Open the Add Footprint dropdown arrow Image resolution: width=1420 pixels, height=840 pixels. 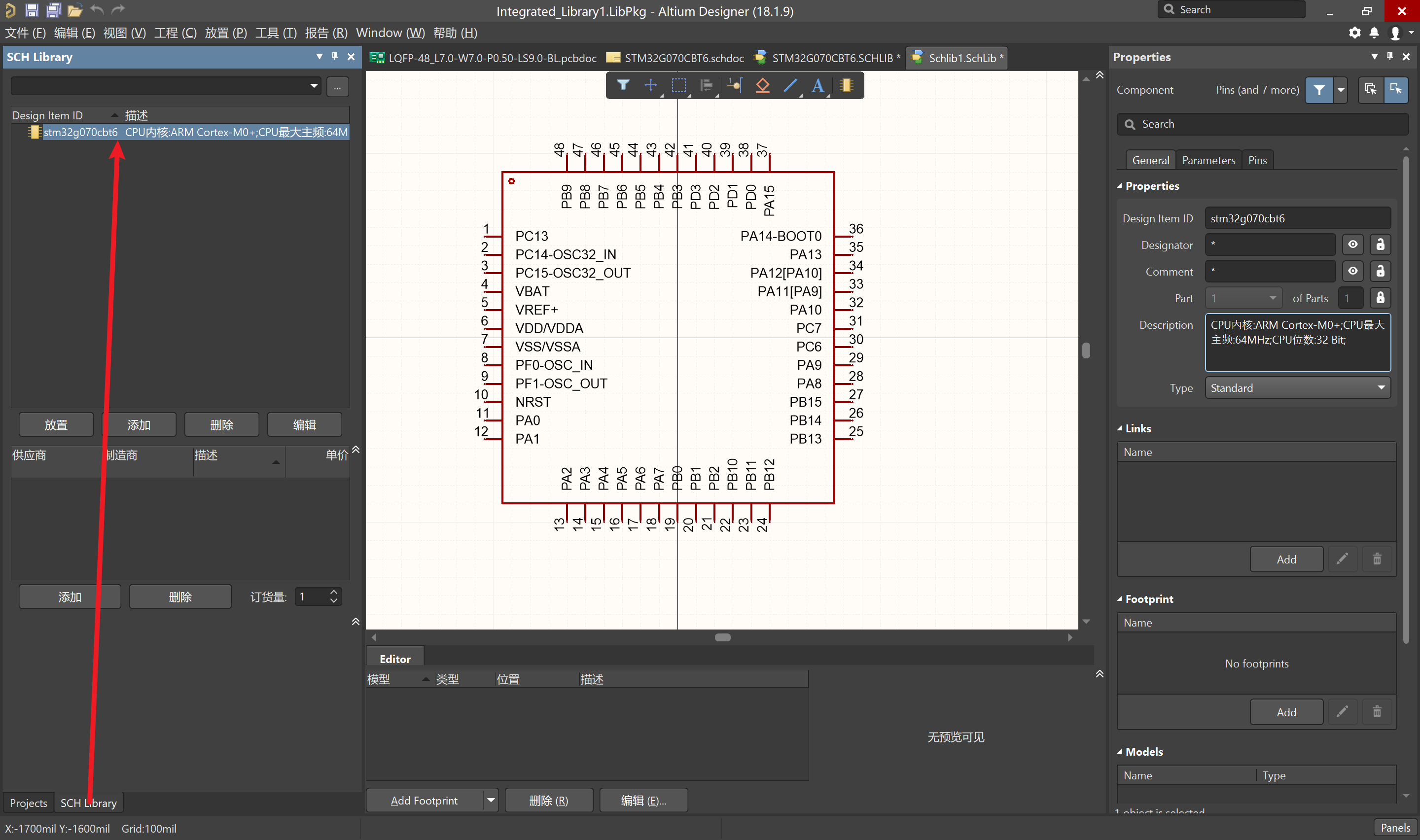491,801
